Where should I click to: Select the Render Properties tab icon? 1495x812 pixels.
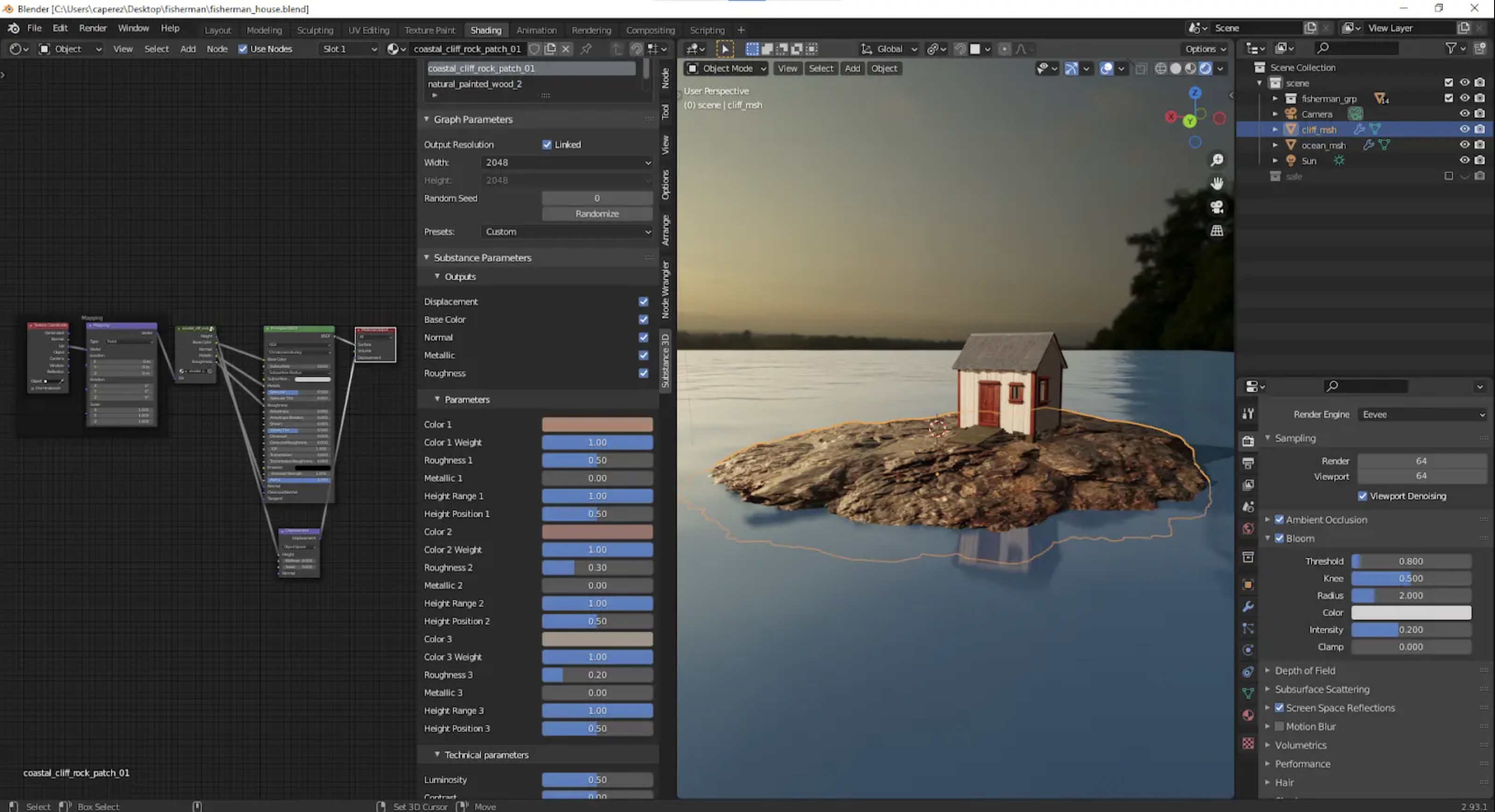click(1248, 441)
